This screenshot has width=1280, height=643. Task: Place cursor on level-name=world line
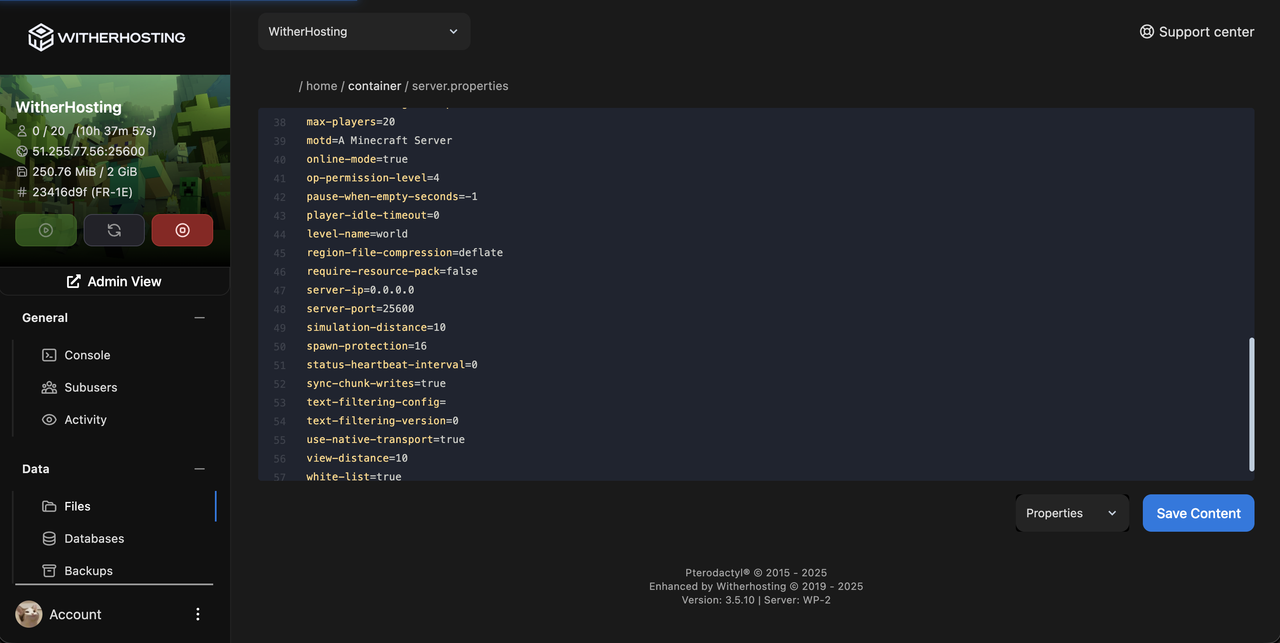357,234
